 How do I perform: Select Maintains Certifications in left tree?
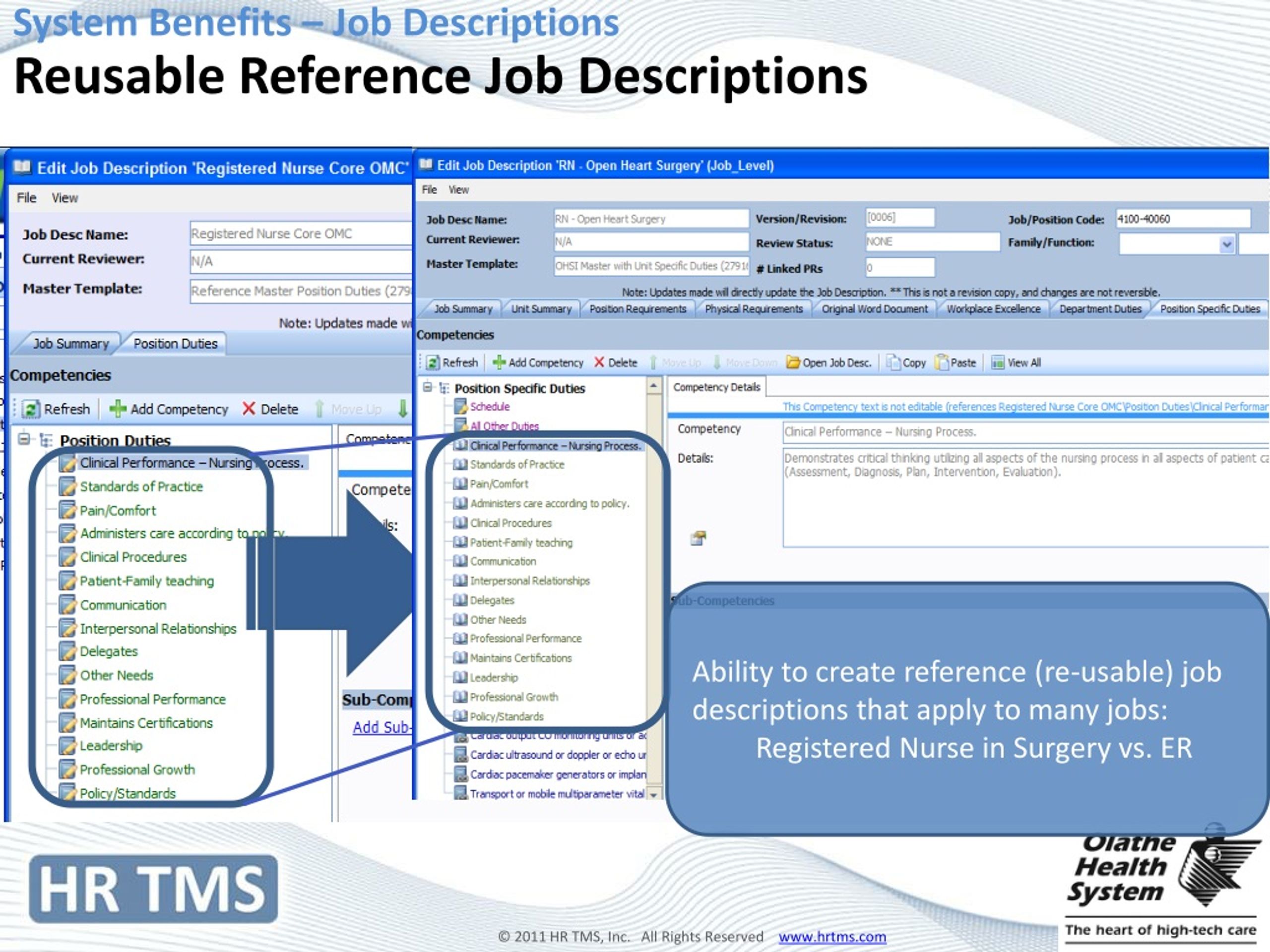(x=146, y=723)
